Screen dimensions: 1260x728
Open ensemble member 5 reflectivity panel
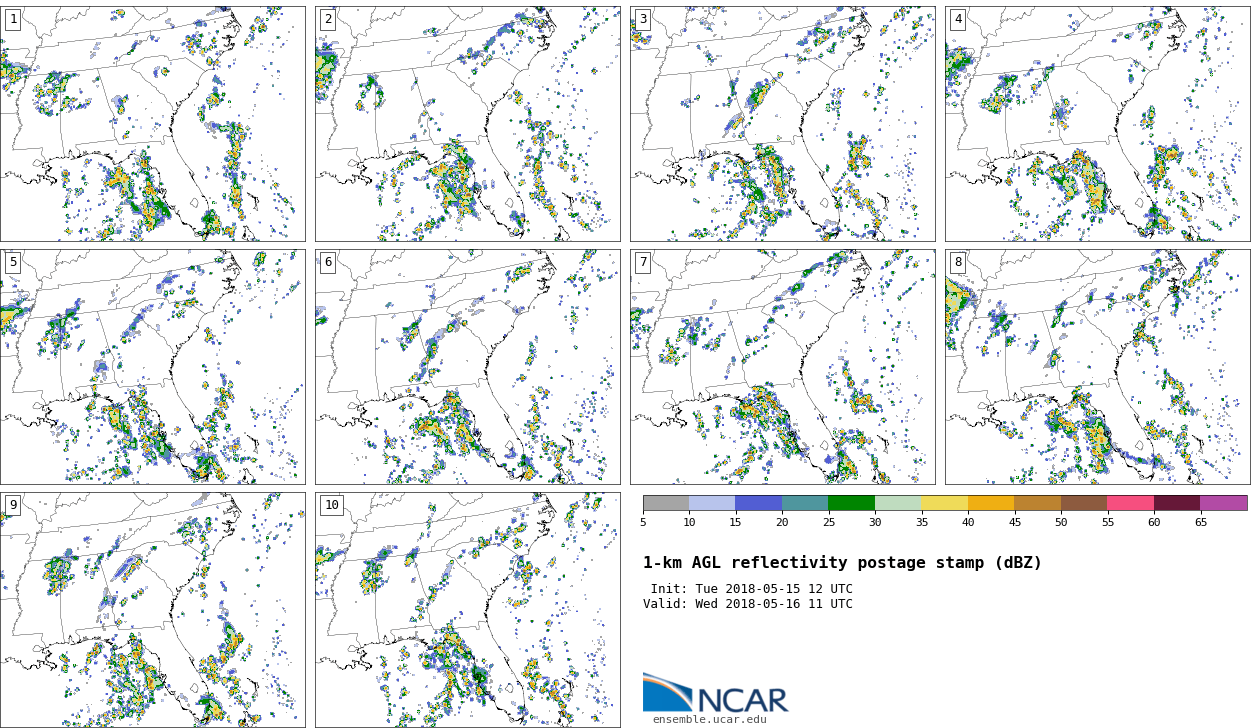(x=152, y=367)
